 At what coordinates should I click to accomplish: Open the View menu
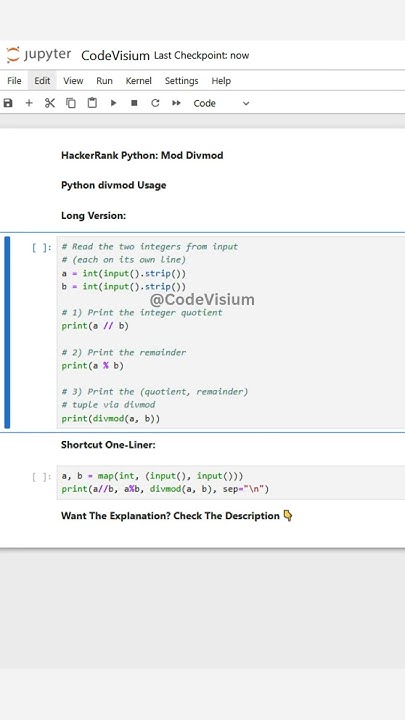[73, 81]
